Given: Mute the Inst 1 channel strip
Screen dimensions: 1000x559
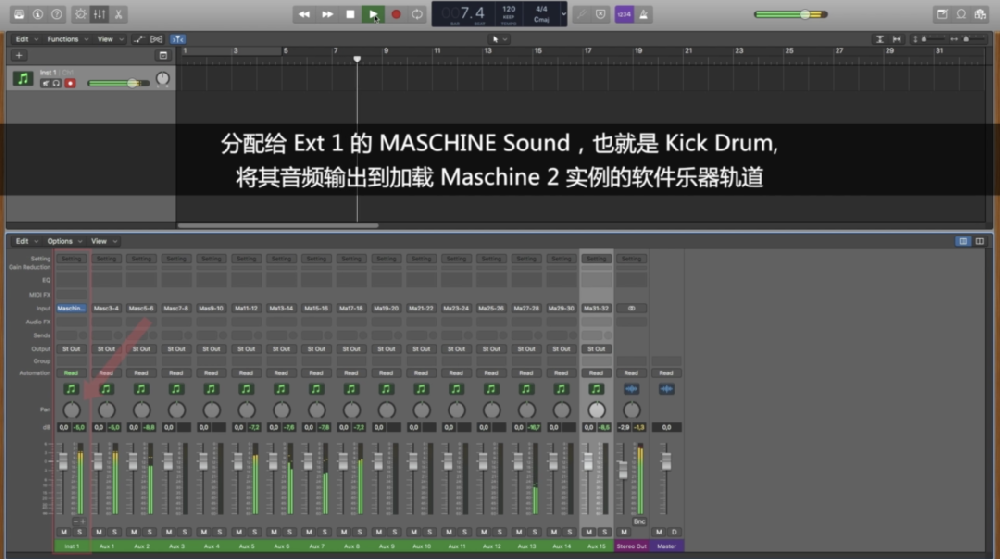Looking at the screenshot, I should pyautogui.click(x=64, y=532).
